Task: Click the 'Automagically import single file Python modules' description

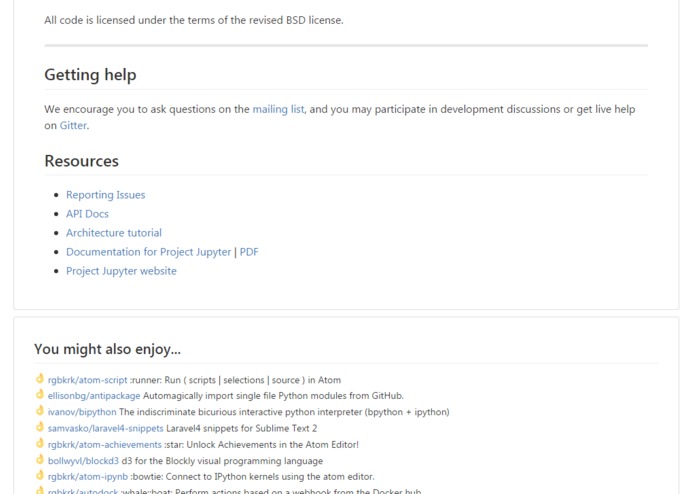Action: click(273, 396)
